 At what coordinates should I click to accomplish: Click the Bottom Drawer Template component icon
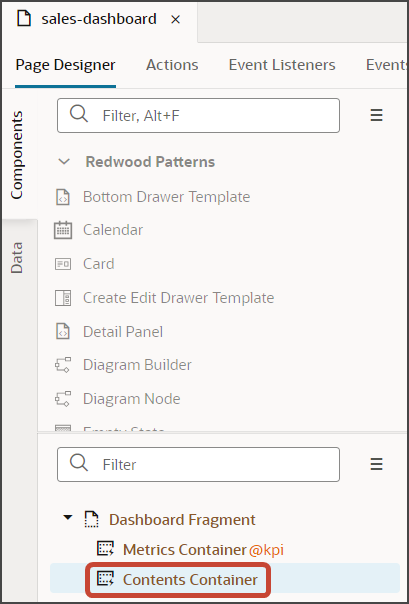63,197
